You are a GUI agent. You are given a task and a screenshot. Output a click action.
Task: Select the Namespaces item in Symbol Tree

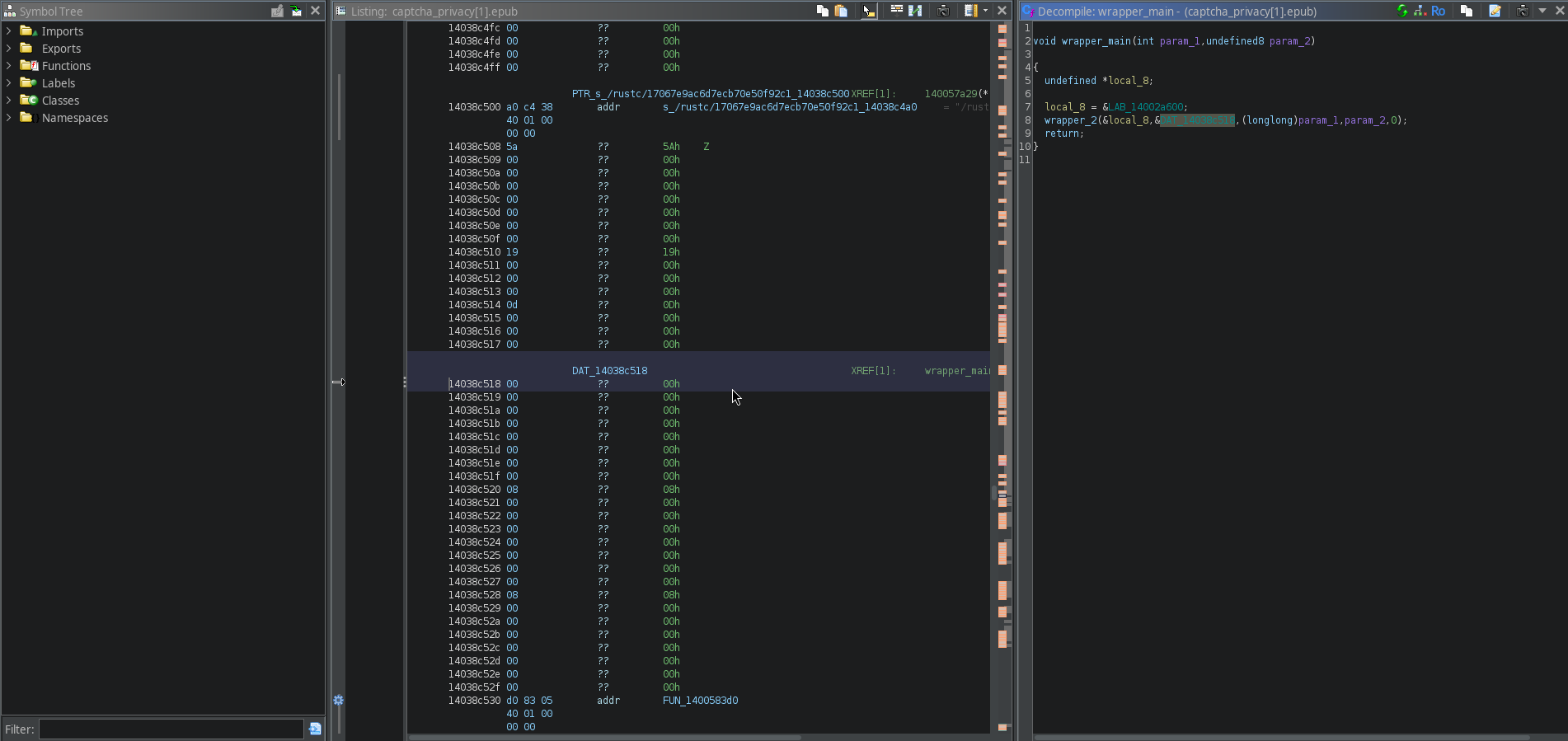click(x=74, y=118)
